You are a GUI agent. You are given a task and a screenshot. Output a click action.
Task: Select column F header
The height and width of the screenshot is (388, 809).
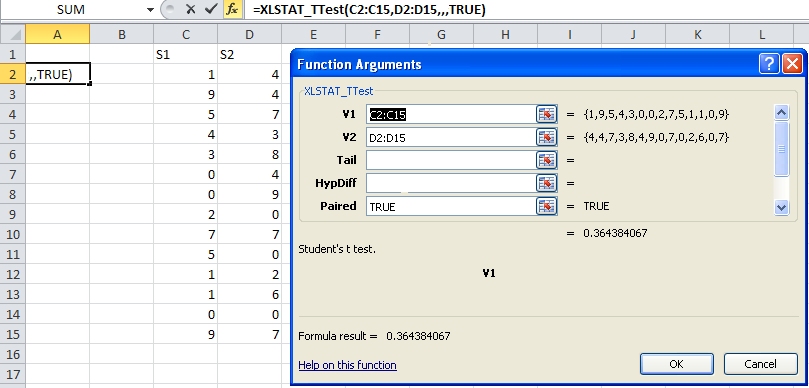(377, 35)
